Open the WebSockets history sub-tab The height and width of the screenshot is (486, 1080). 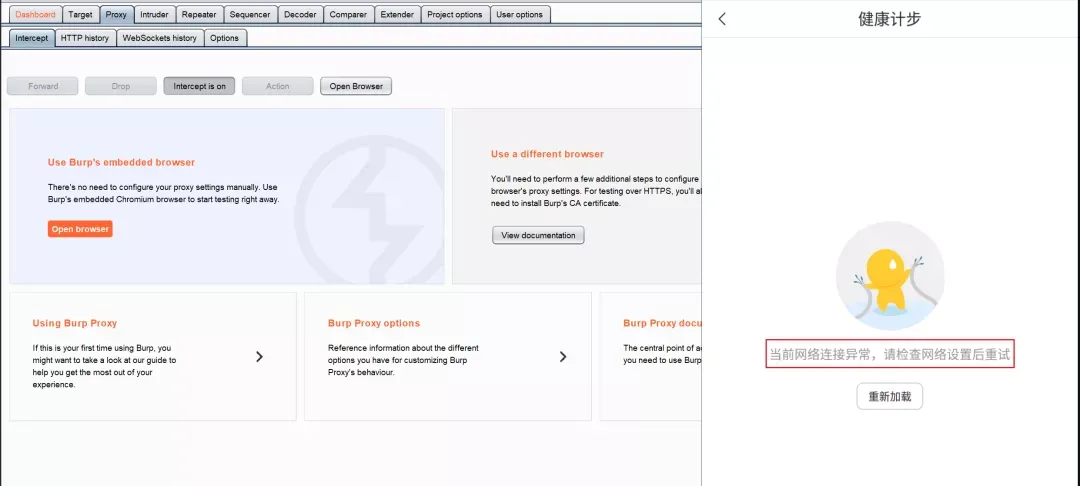[160, 38]
